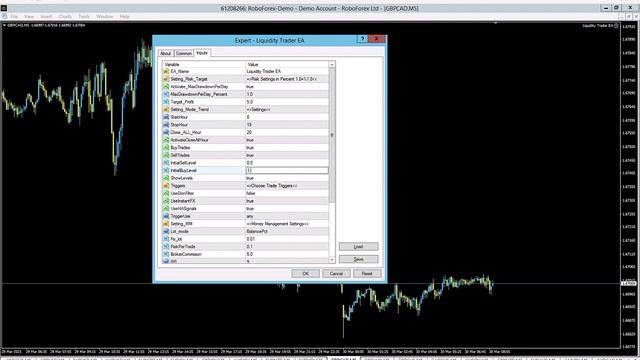Open the Tools menu
This screenshot has height=360, width=640.
click(x=84, y=17)
